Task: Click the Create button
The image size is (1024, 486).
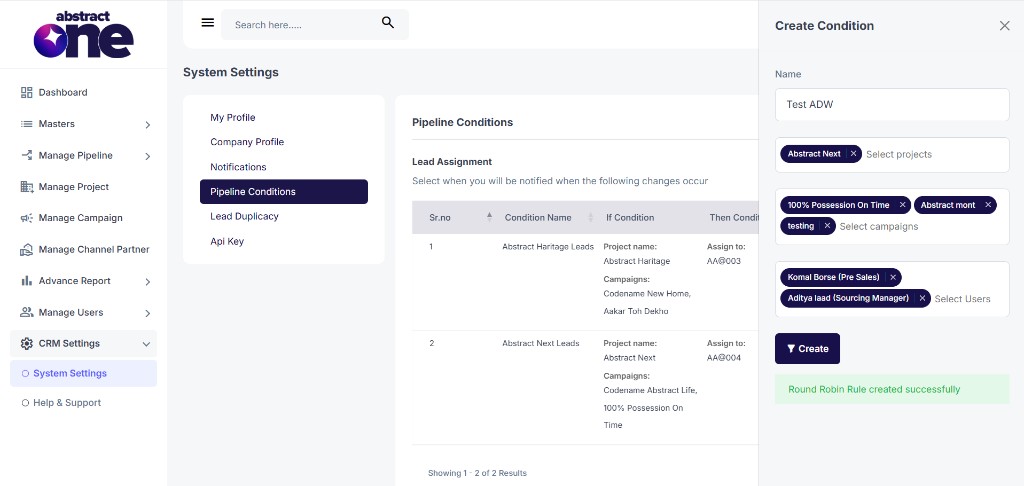Action: (807, 349)
